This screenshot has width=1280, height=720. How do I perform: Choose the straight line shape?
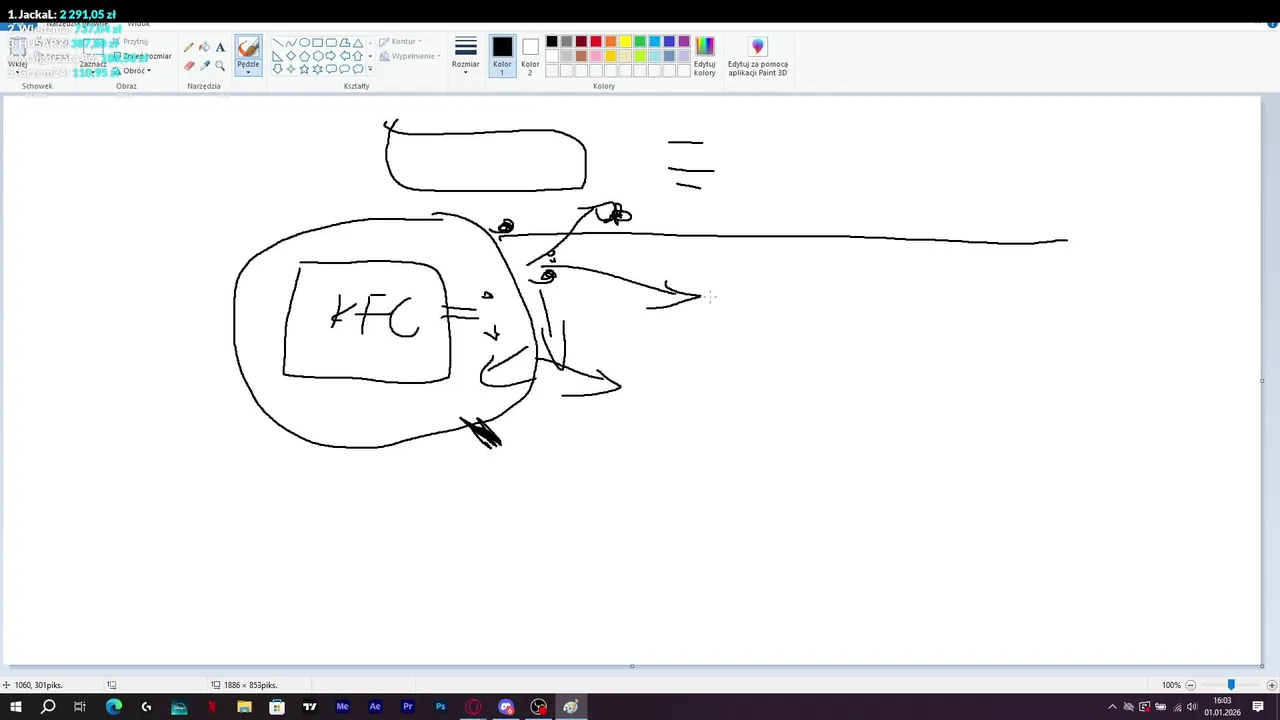[278, 42]
